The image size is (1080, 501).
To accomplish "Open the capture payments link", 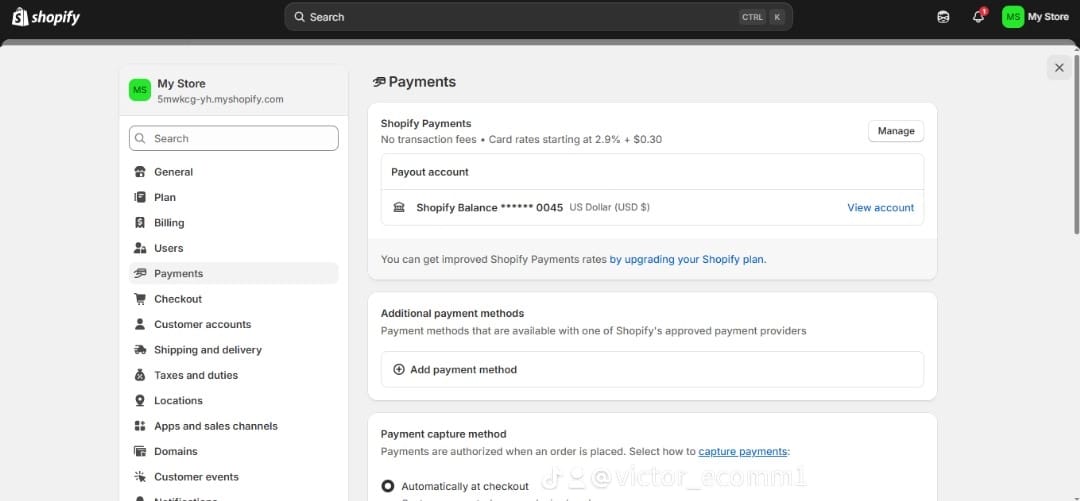I will (742, 451).
